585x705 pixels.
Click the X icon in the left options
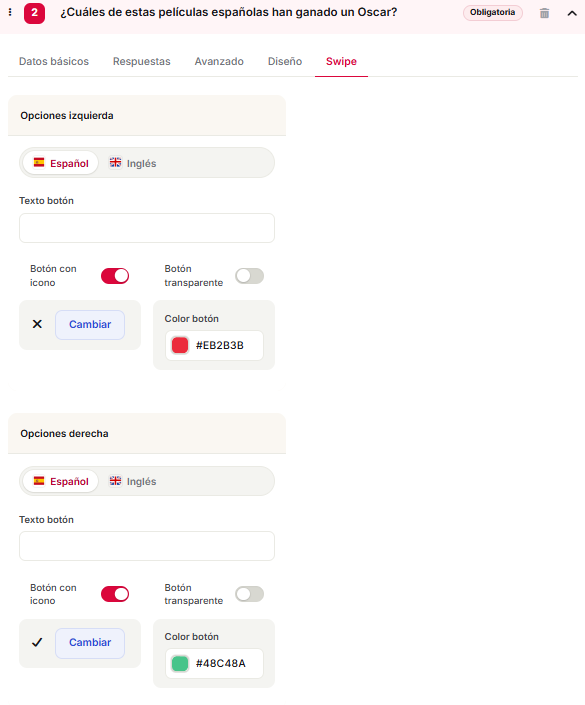tap(37, 324)
